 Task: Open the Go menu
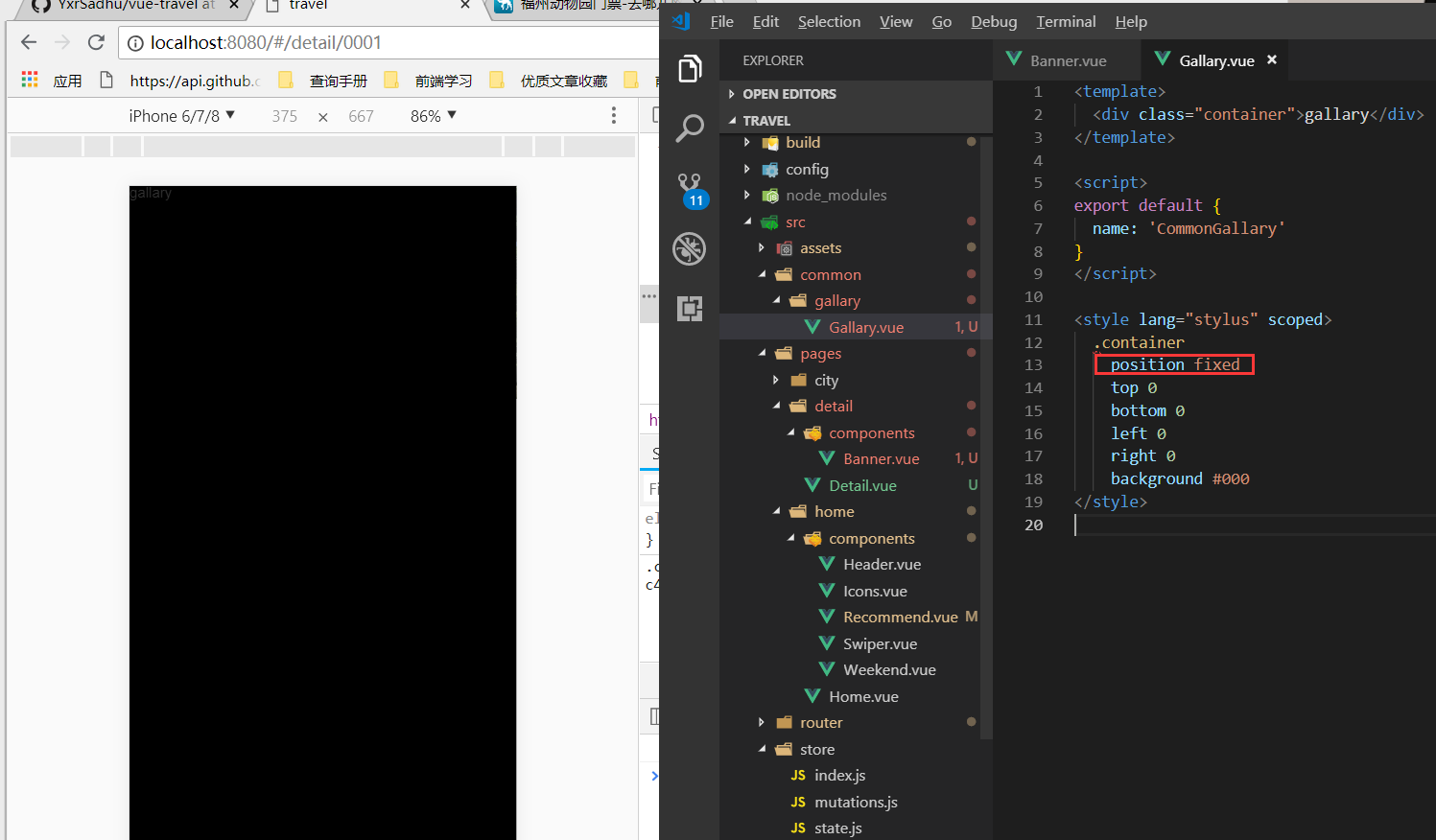click(942, 21)
